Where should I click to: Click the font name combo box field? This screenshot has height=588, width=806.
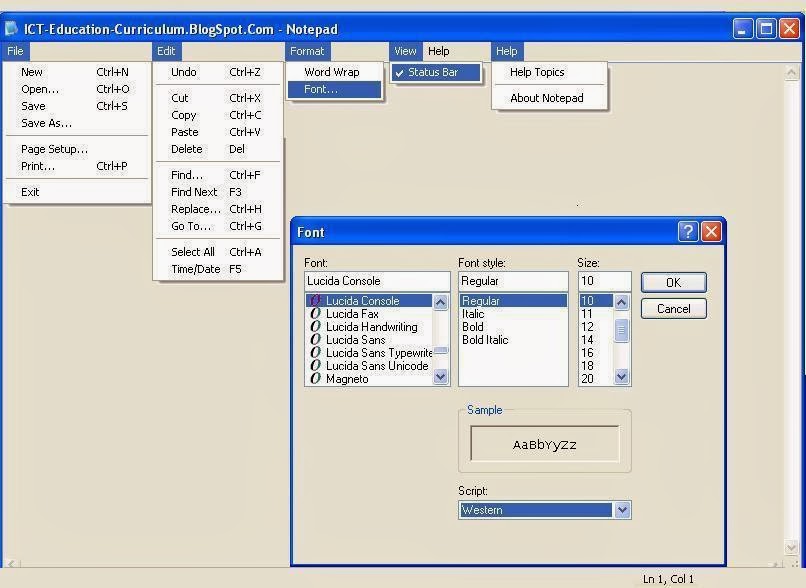376,280
